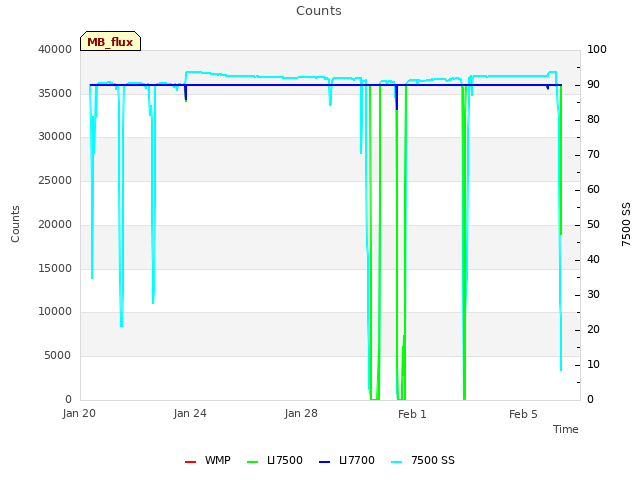Click the 25000 left axis value
Viewport: 640px width, 480px height.
click(x=55, y=180)
